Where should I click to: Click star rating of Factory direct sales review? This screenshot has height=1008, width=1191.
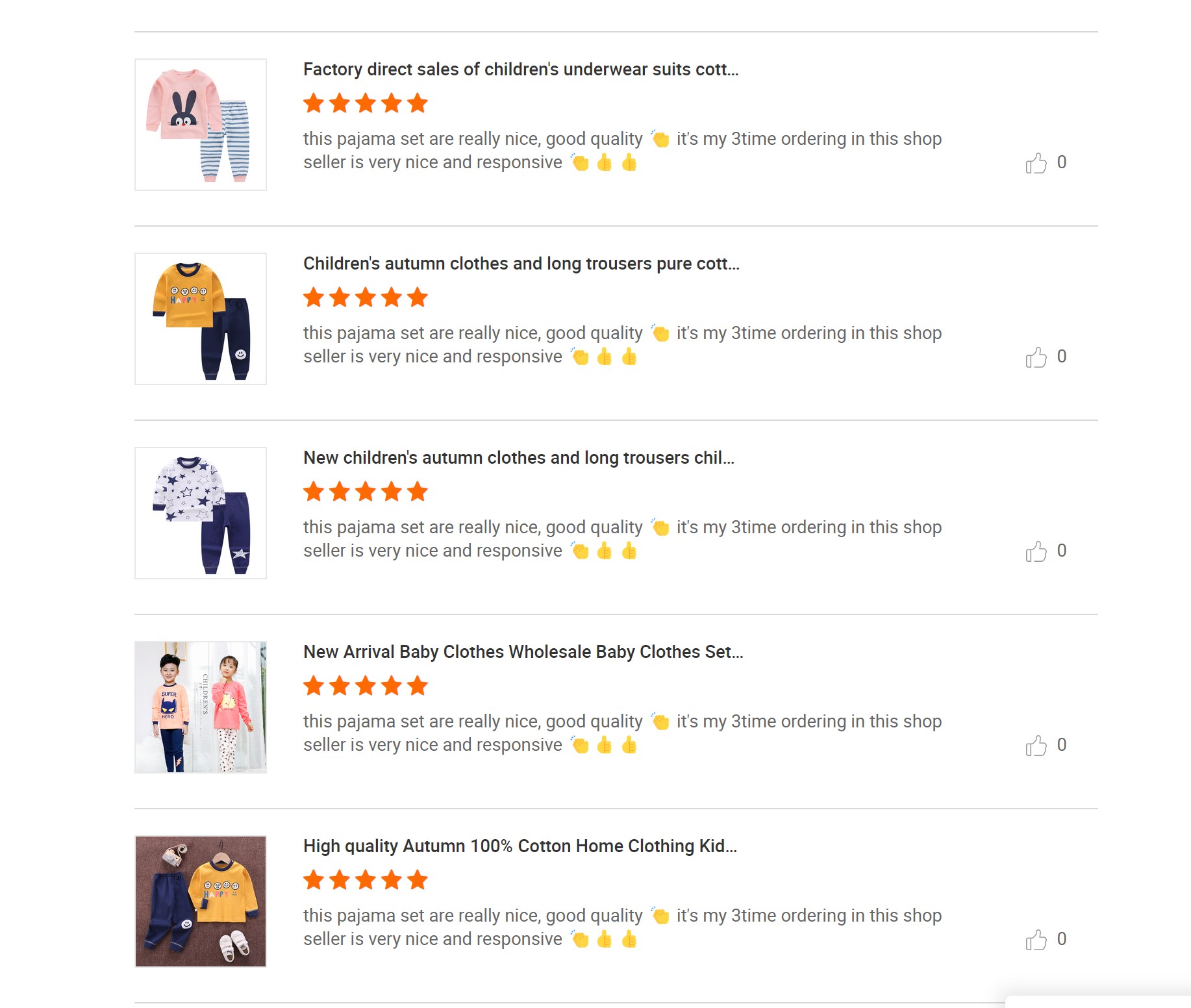[x=365, y=103]
